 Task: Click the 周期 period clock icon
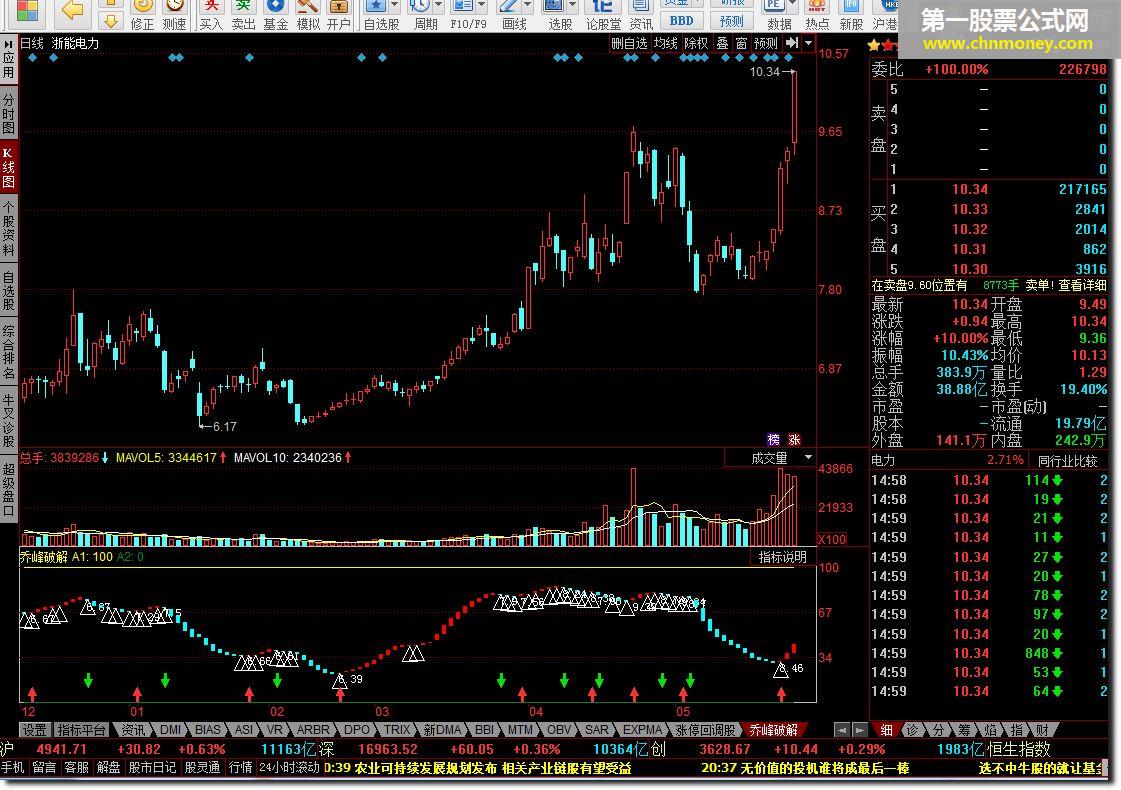click(420, 15)
